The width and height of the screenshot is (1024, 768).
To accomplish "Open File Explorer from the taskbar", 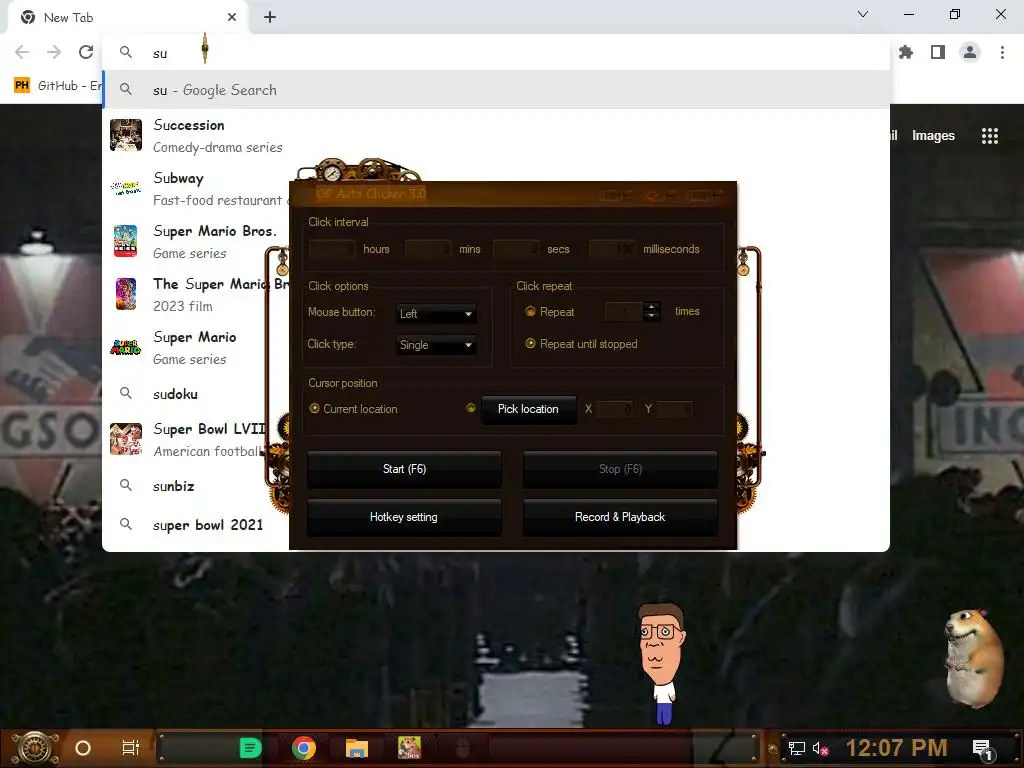I will (x=357, y=748).
